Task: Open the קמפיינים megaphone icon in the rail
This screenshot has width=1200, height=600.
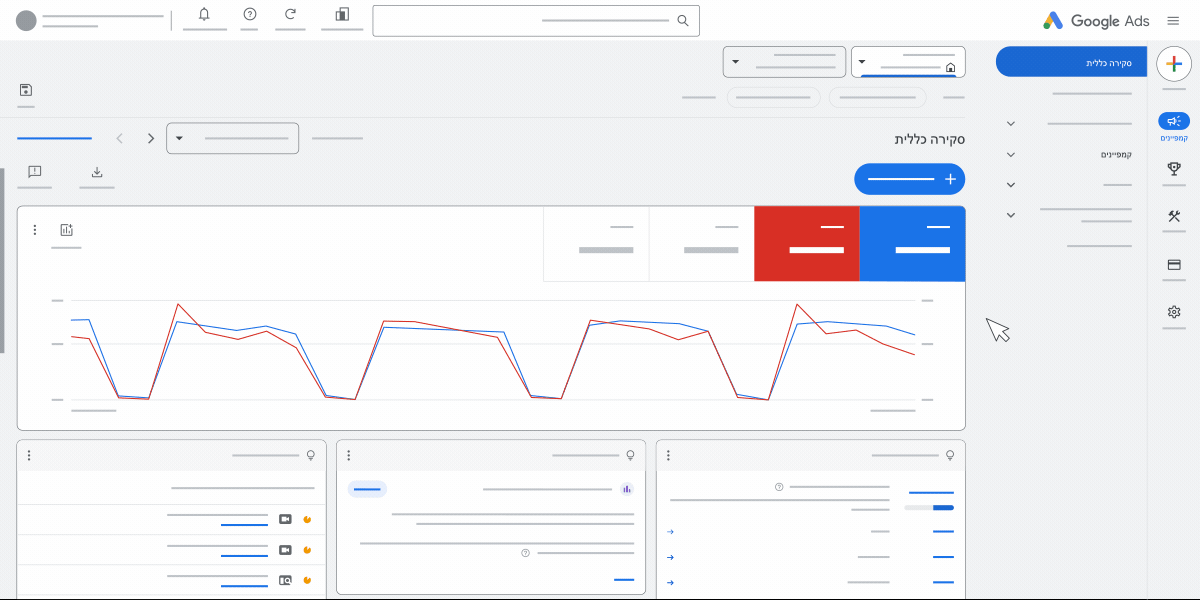Action: [x=1174, y=120]
